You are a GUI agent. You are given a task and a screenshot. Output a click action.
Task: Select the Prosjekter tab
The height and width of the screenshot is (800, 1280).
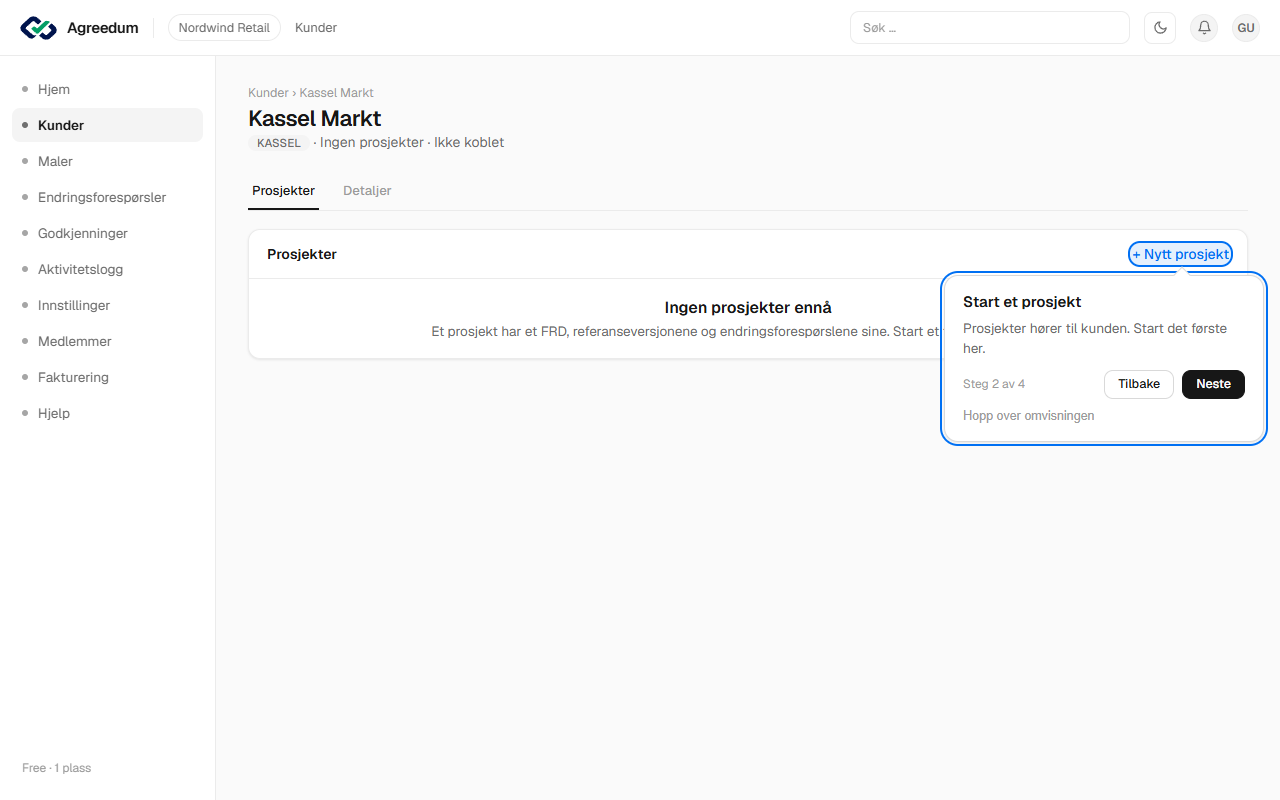[284, 190]
